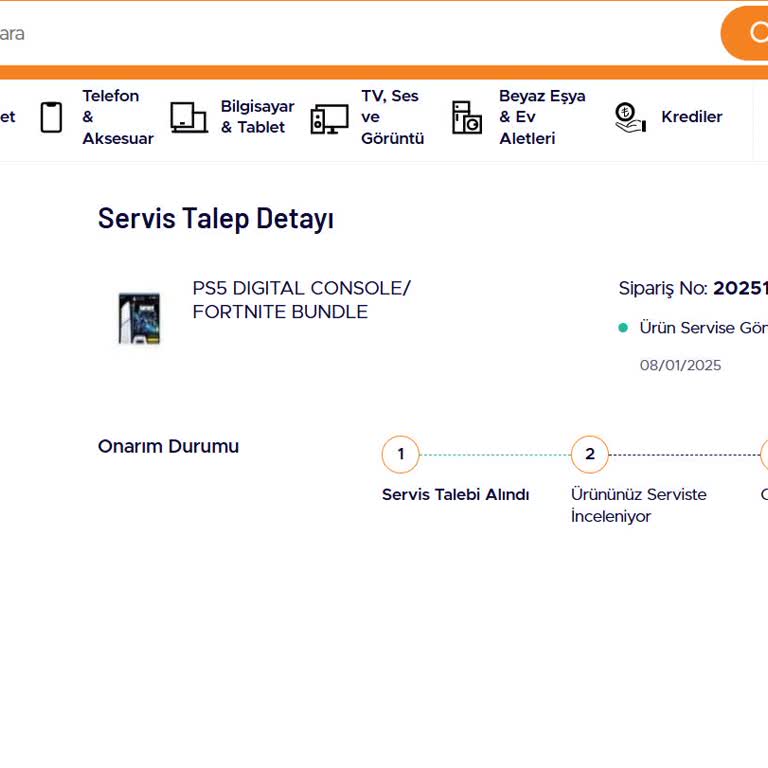Click the Sipariş No order number text

[x=692, y=289]
